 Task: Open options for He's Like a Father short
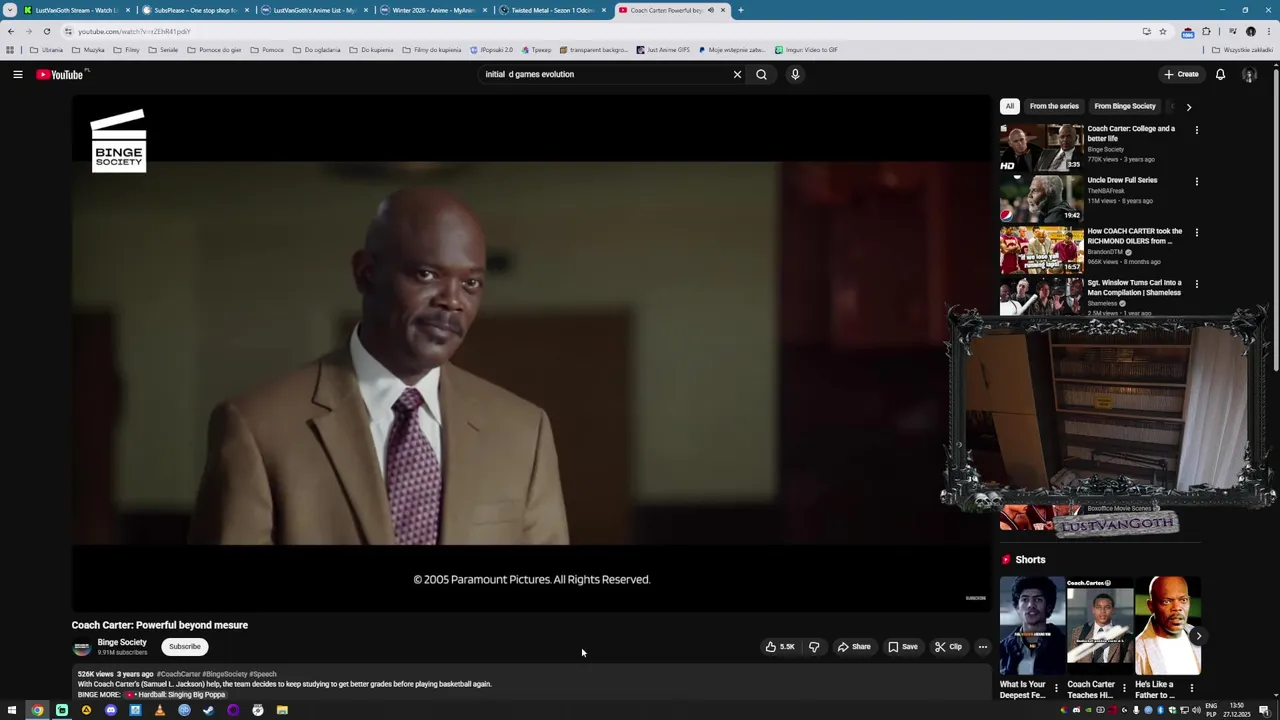[1191, 688]
